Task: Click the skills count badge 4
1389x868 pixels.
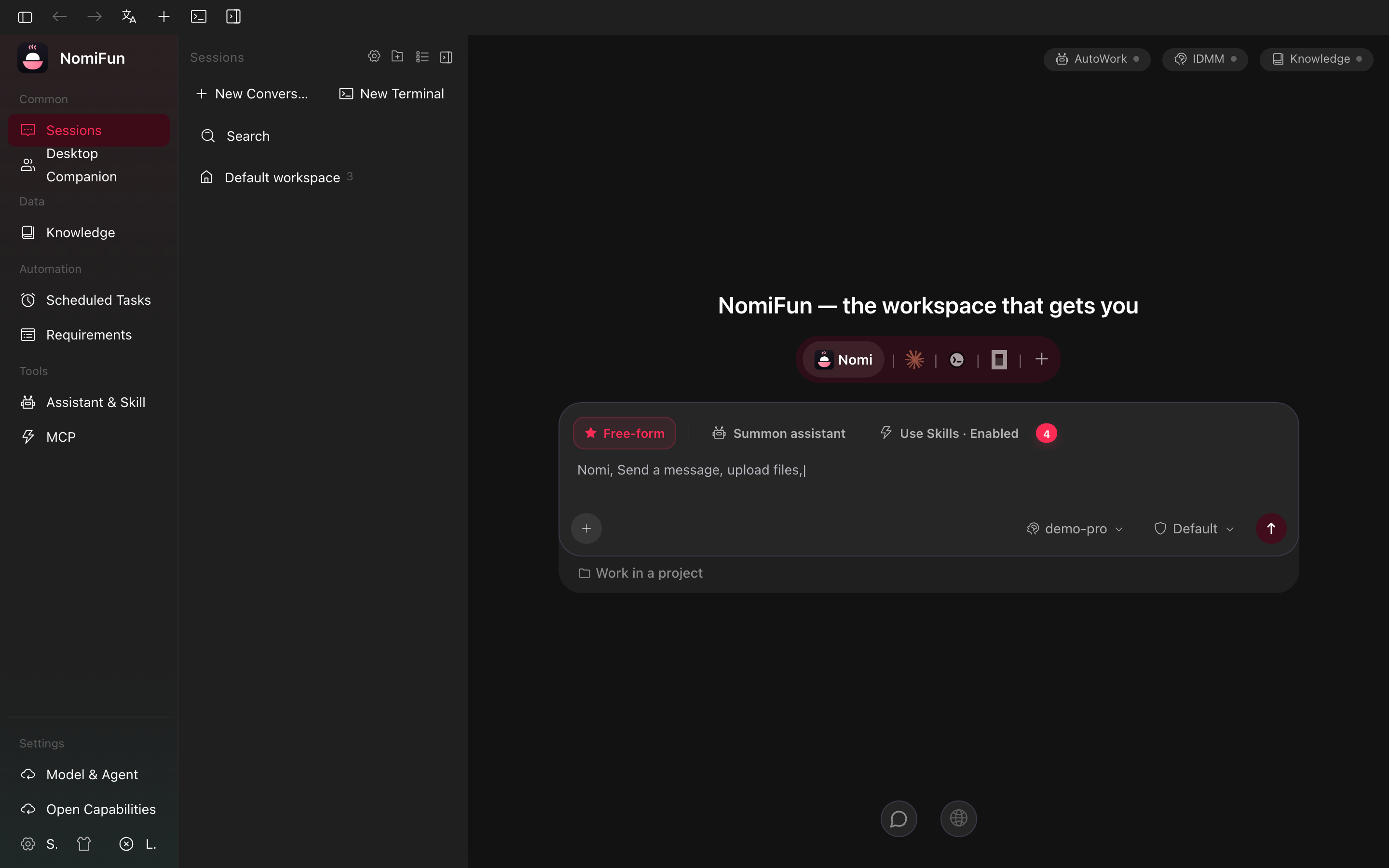Action: [x=1047, y=434]
